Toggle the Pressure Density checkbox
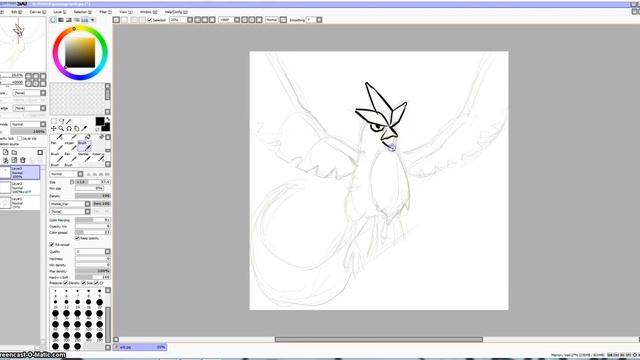The width and height of the screenshot is (640, 360). [65, 283]
